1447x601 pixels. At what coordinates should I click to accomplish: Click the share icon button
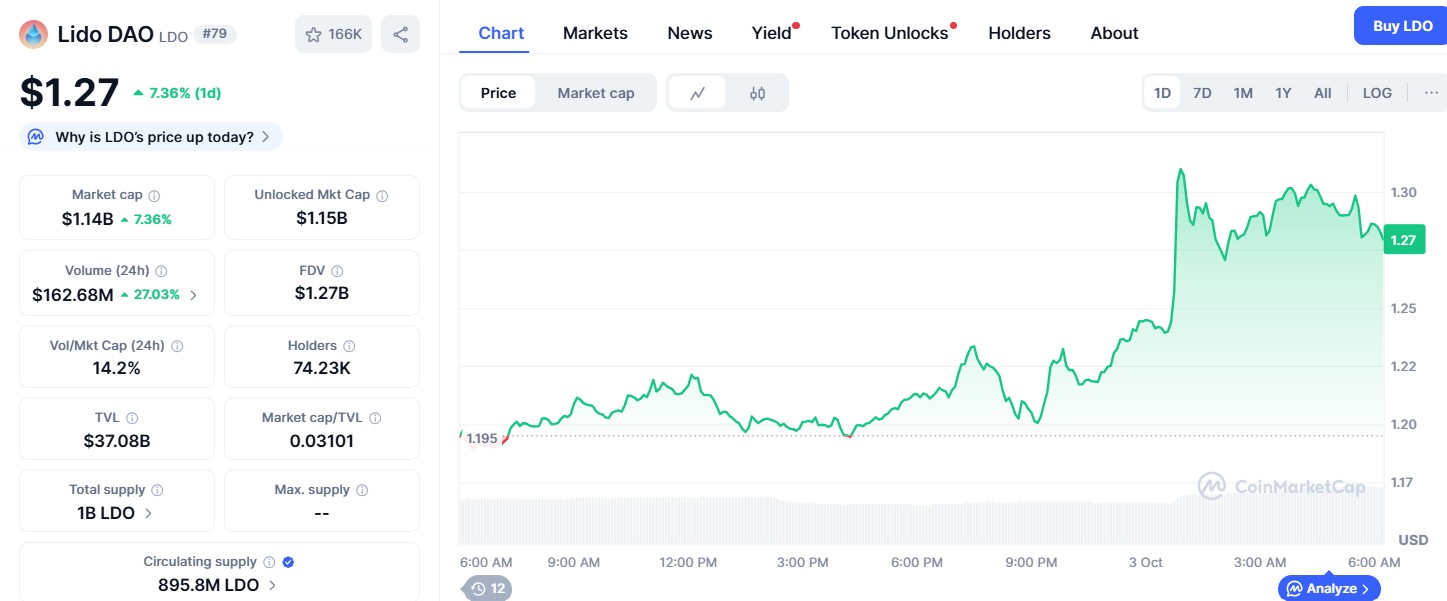(x=400, y=34)
